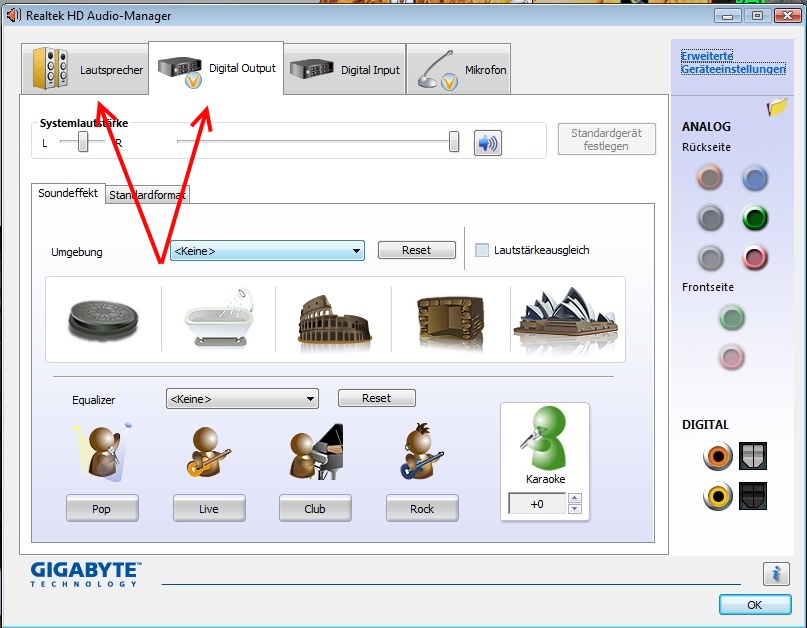Click the OK button
The image size is (807, 628).
coord(755,605)
